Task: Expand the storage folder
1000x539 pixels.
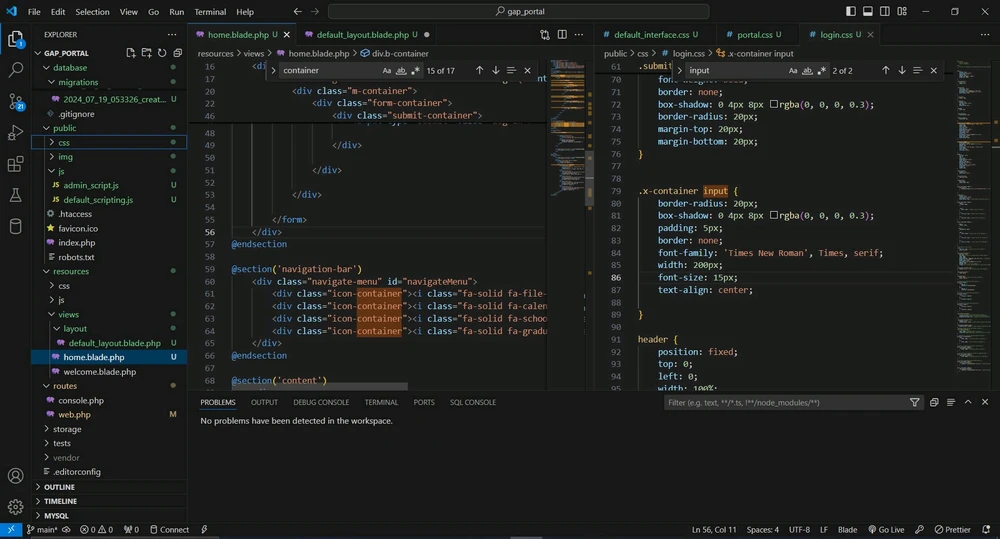Action: coord(67,429)
